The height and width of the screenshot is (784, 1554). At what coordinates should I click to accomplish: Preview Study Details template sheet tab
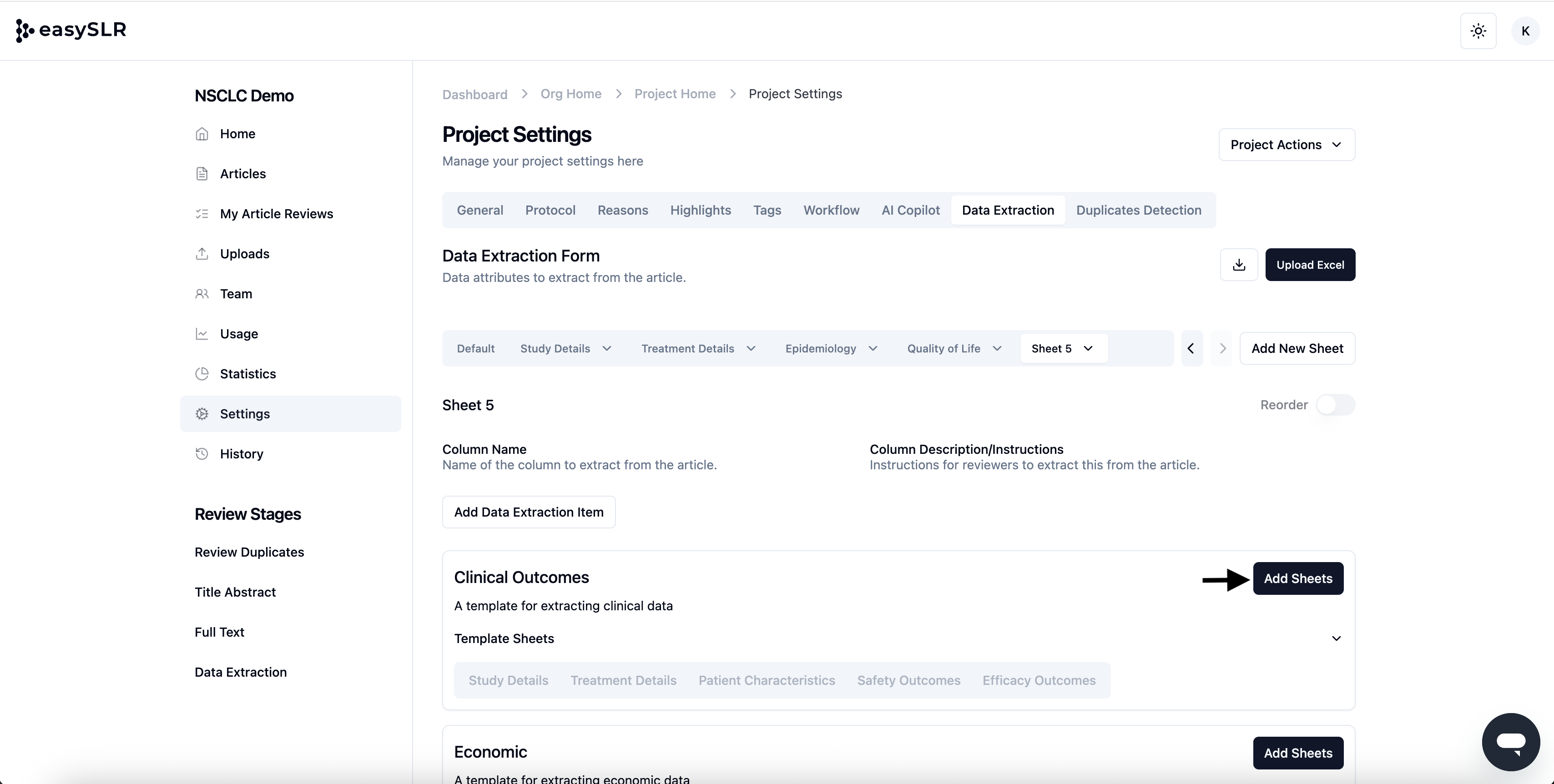(x=508, y=680)
